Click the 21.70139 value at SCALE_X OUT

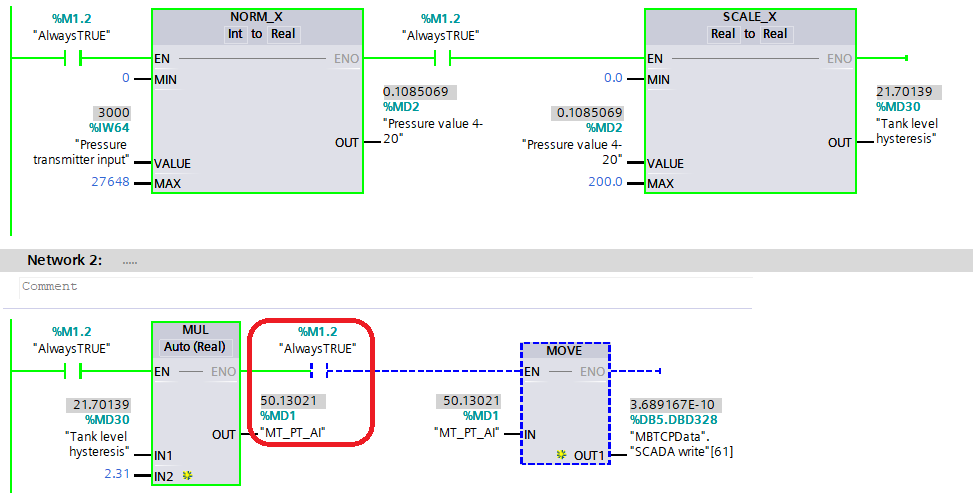tap(908, 92)
